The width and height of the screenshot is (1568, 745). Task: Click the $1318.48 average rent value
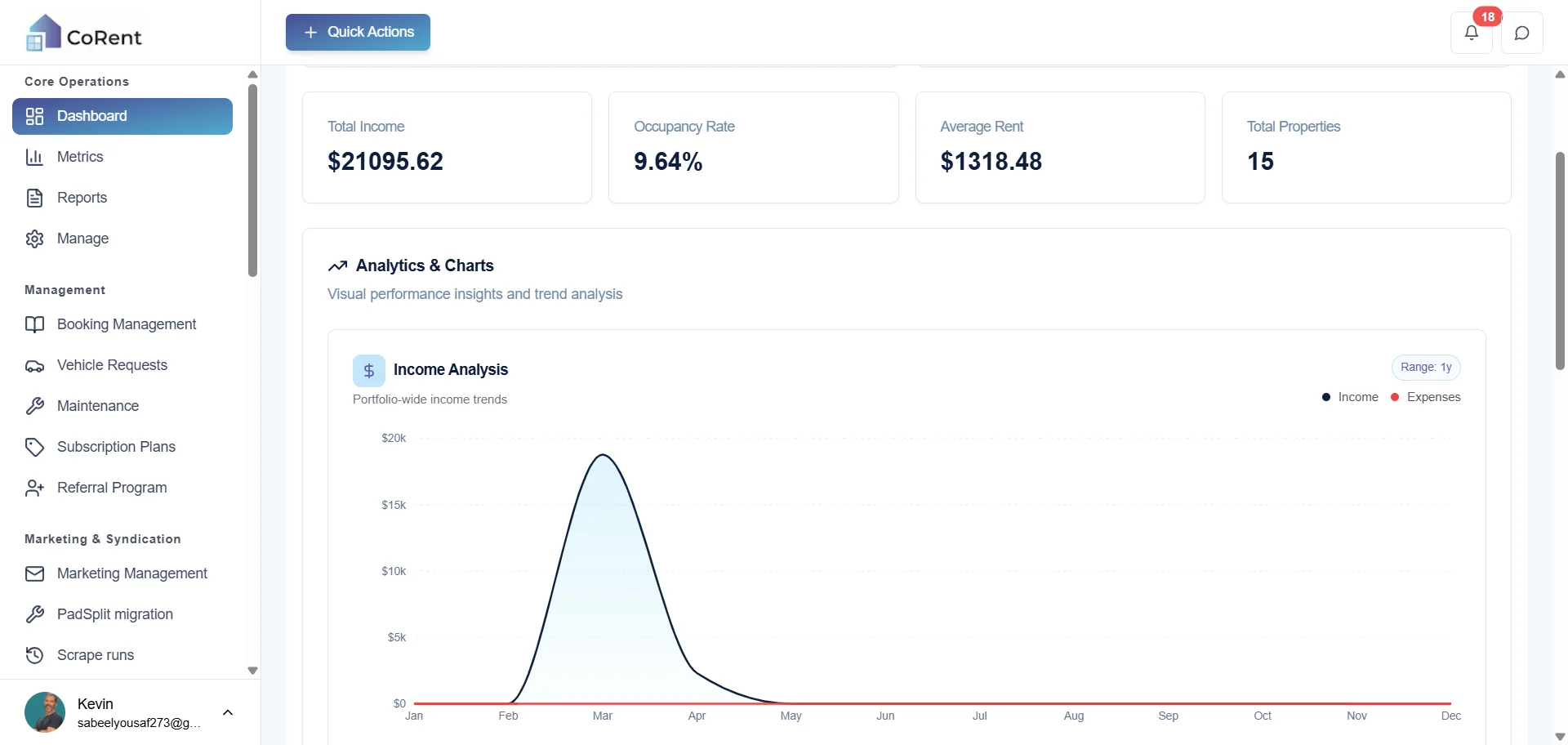pyautogui.click(x=991, y=161)
